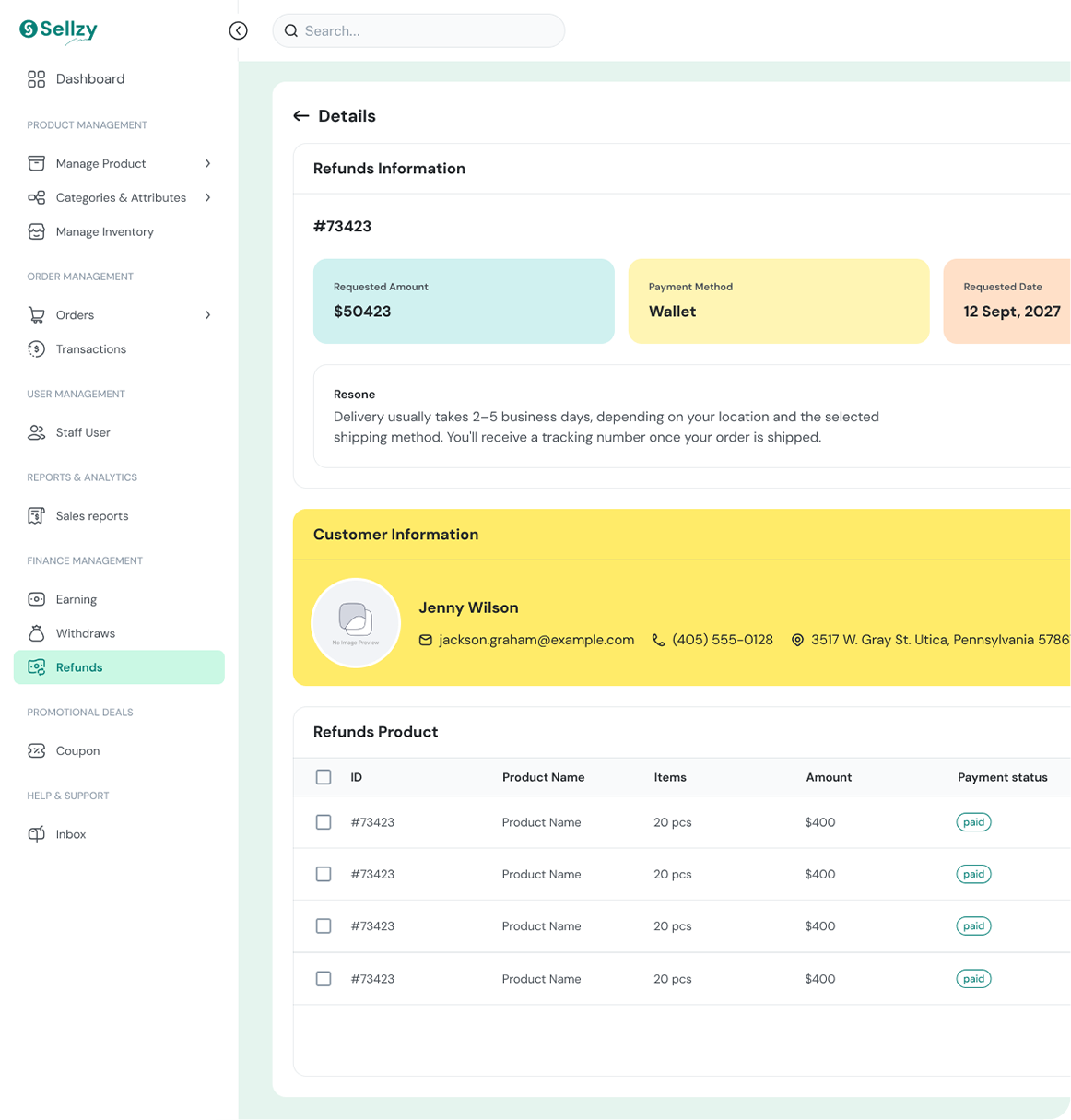The image size is (1071, 1120).
Task: Select the Refunds menu item
Action: (x=119, y=667)
